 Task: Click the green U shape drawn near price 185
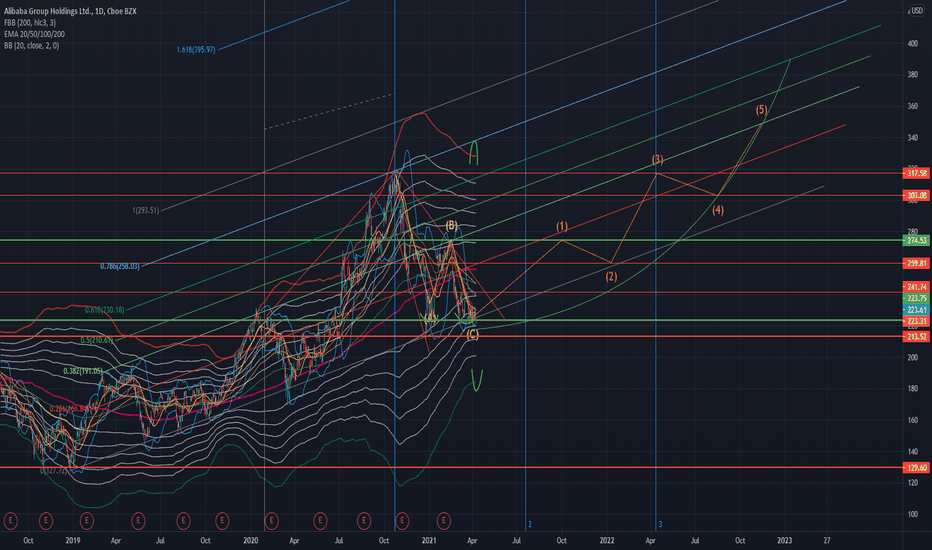pyautogui.click(x=477, y=380)
